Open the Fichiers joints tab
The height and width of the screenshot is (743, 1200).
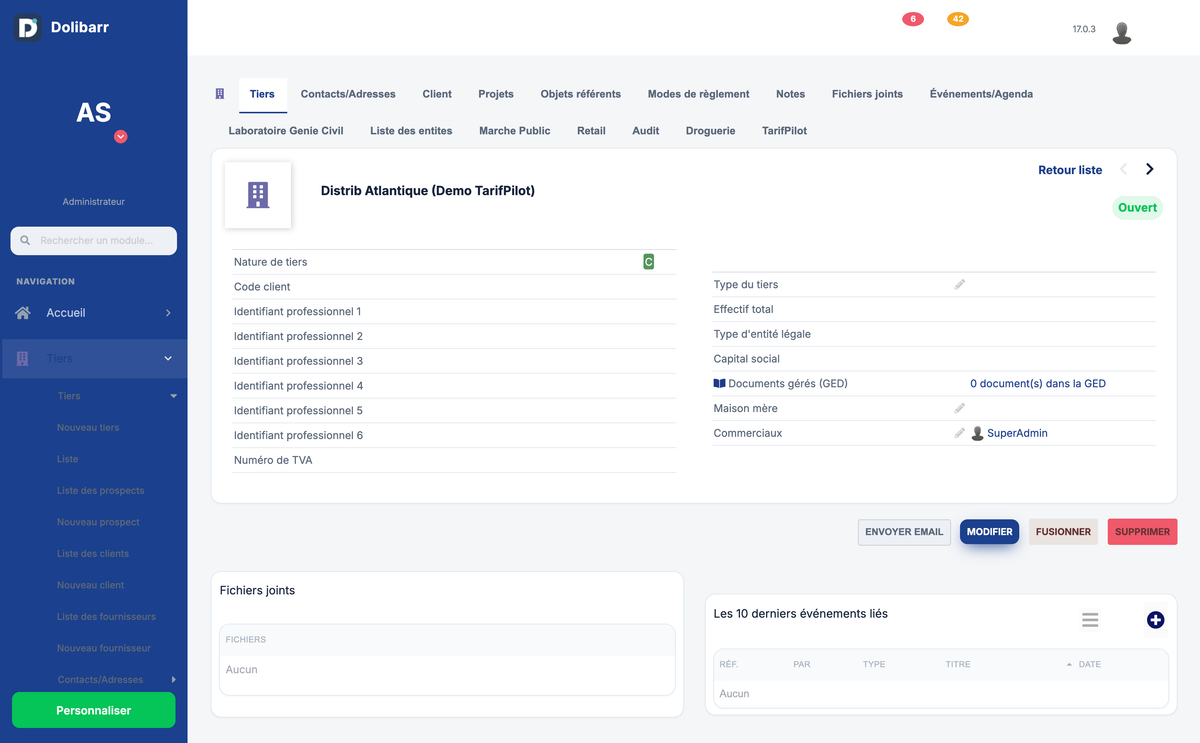click(x=867, y=94)
